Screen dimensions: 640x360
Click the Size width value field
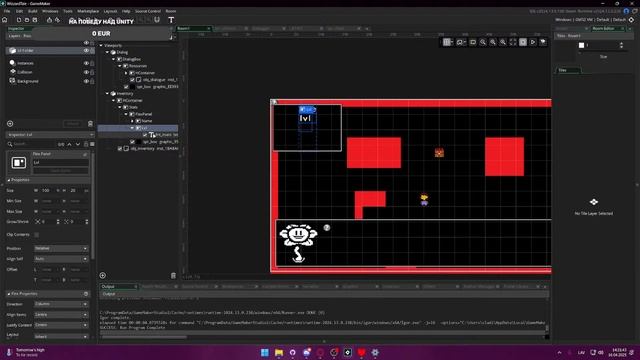[x=48, y=191]
